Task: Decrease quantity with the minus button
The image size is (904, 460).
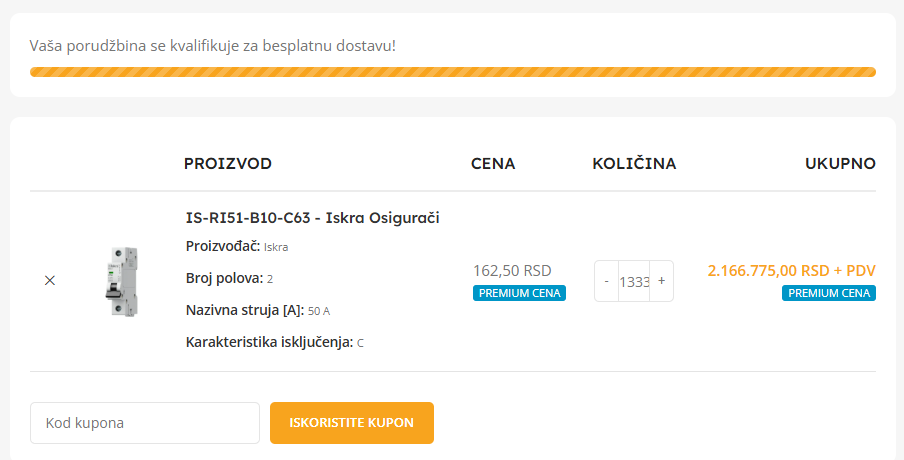Action: click(607, 281)
